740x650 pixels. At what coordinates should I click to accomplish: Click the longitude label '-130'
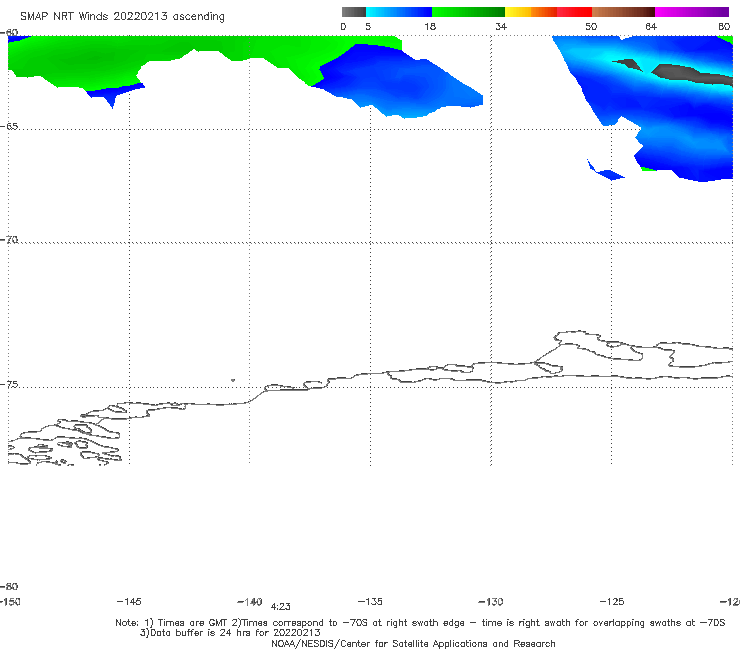click(491, 602)
